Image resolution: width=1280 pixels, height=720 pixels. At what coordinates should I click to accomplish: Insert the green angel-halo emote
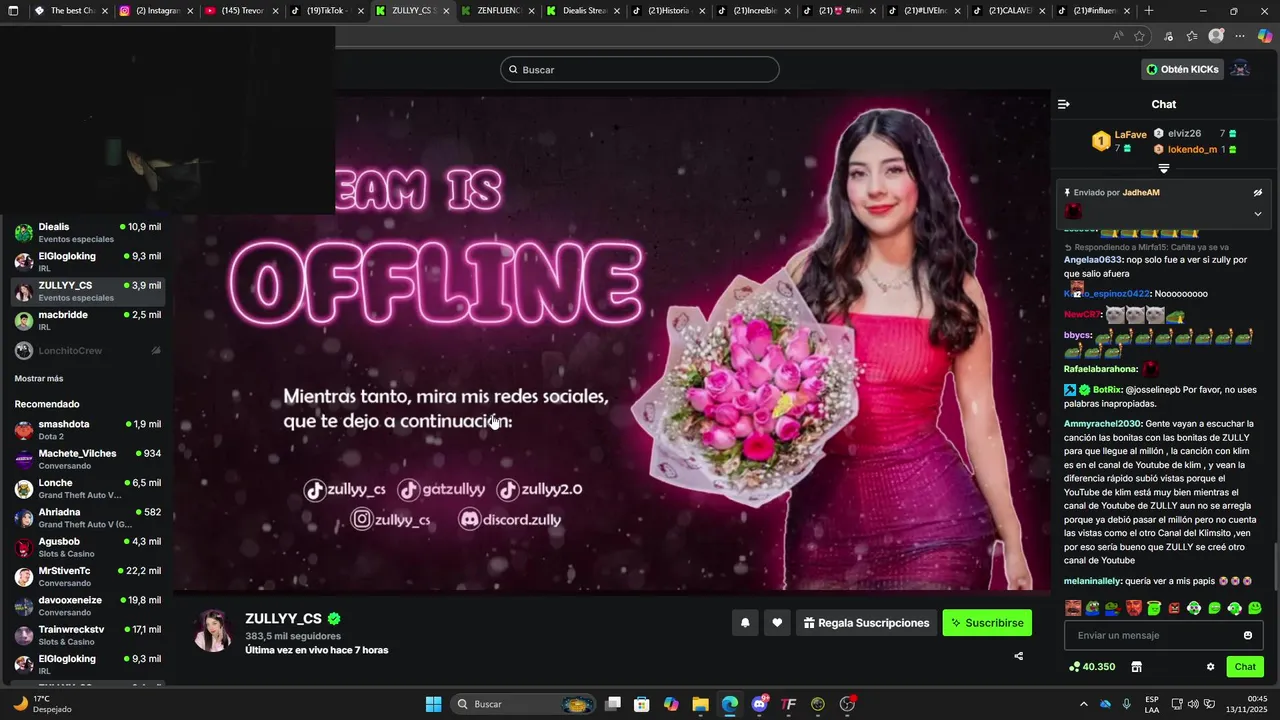point(1154,608)
